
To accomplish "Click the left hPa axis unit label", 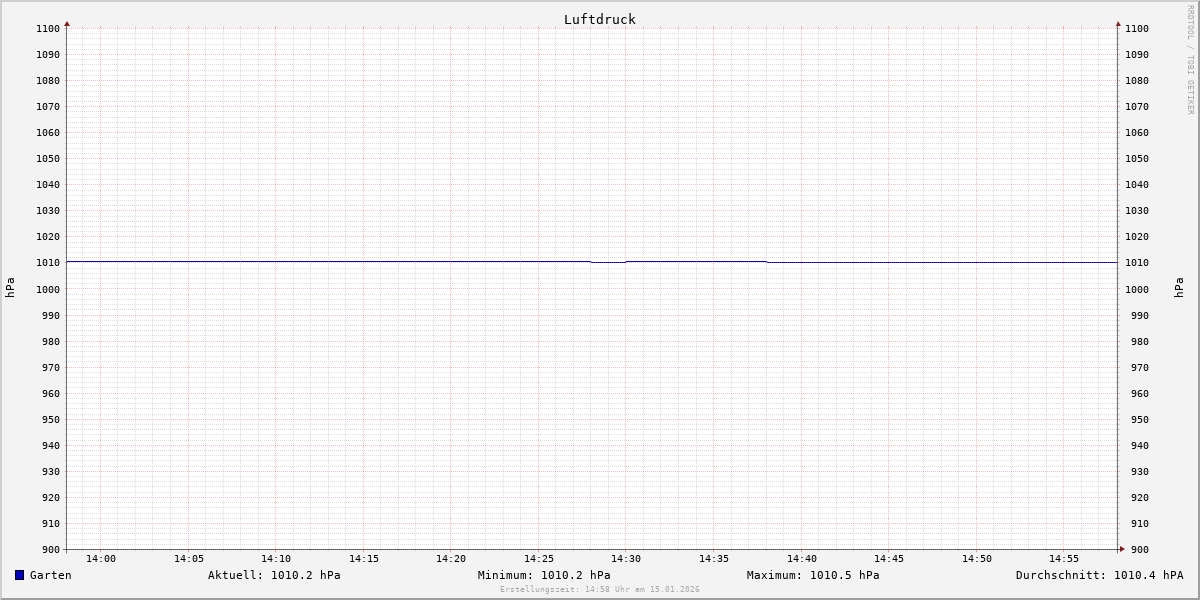I will click(x=10, y=288).
